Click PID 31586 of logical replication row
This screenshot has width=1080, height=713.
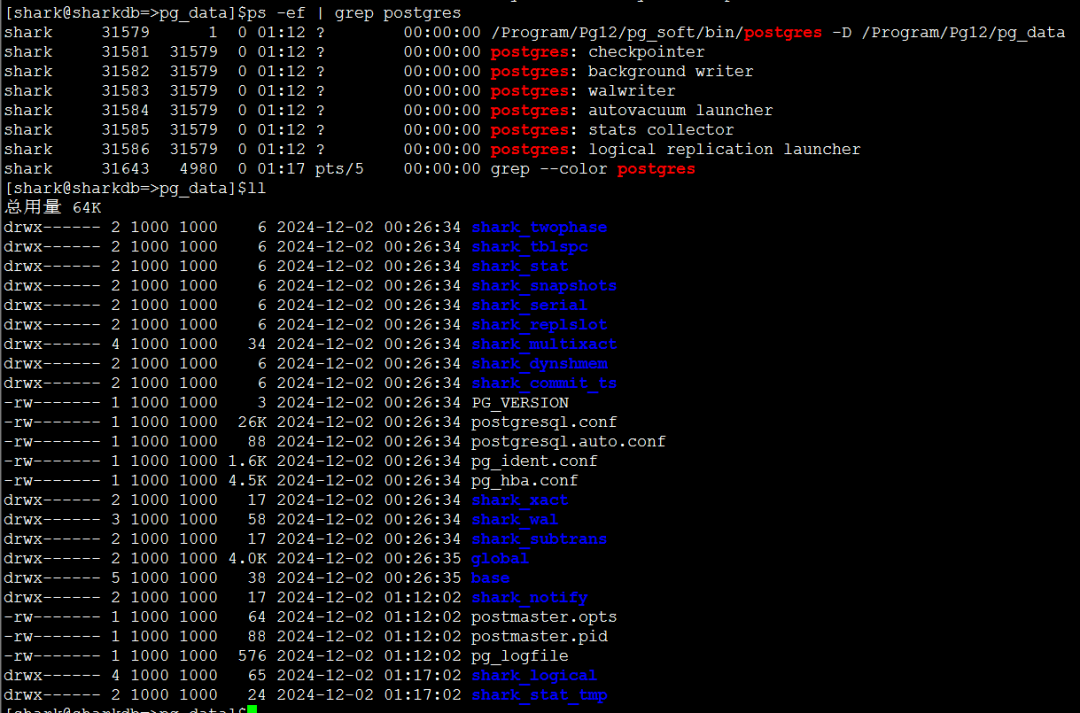[125, 149]
